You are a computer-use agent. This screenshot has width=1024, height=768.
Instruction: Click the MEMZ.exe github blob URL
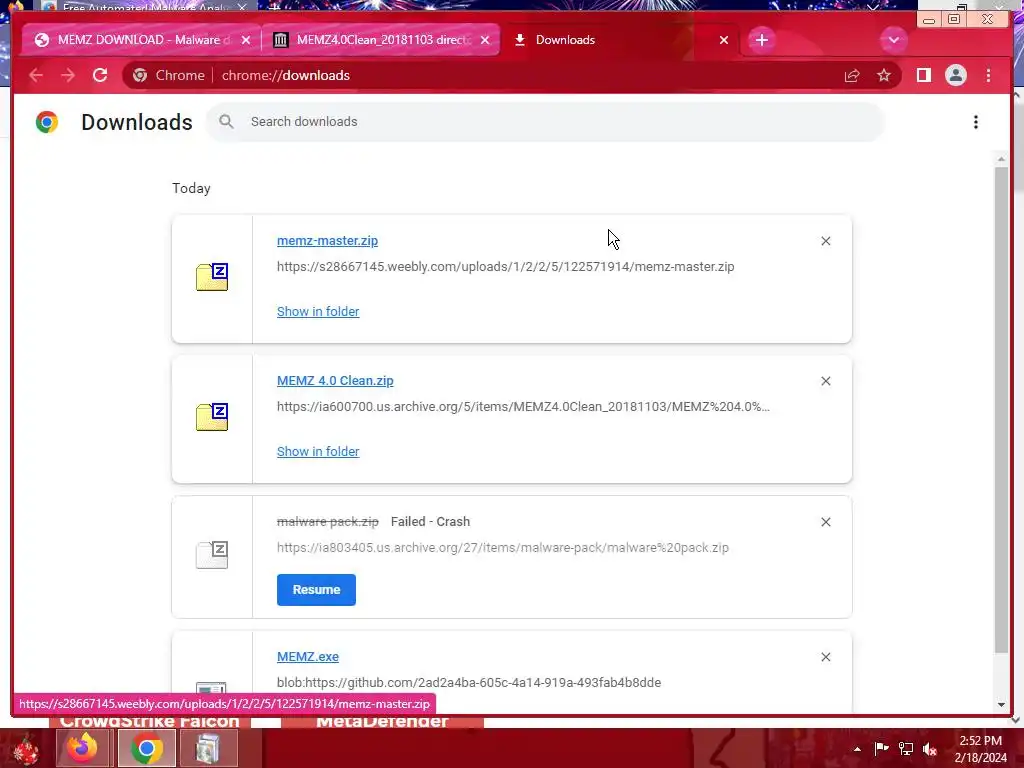[469, 682]
